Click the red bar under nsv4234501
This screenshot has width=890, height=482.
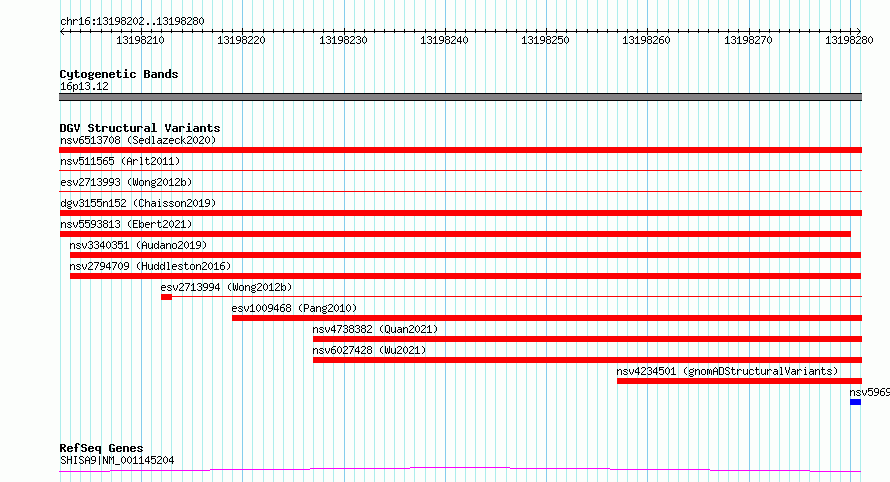point(740,381)
